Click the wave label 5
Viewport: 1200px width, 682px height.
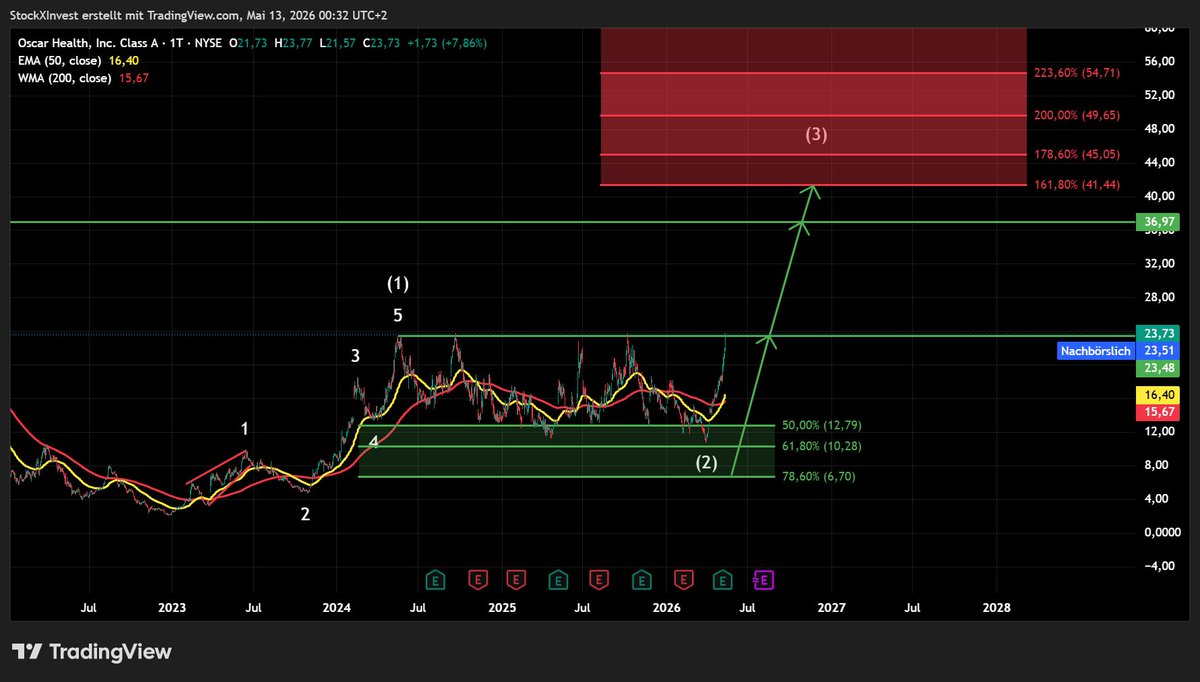pyautogui.click(x=398, y=315)
